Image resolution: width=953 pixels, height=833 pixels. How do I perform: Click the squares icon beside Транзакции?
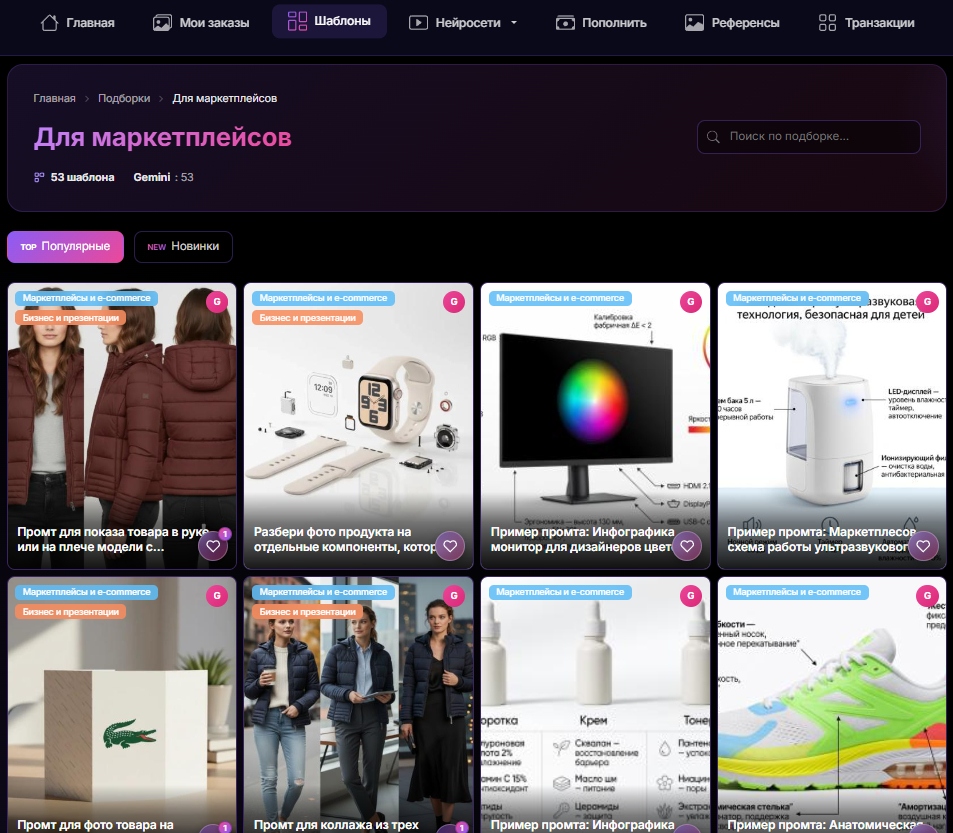(827, 23)
